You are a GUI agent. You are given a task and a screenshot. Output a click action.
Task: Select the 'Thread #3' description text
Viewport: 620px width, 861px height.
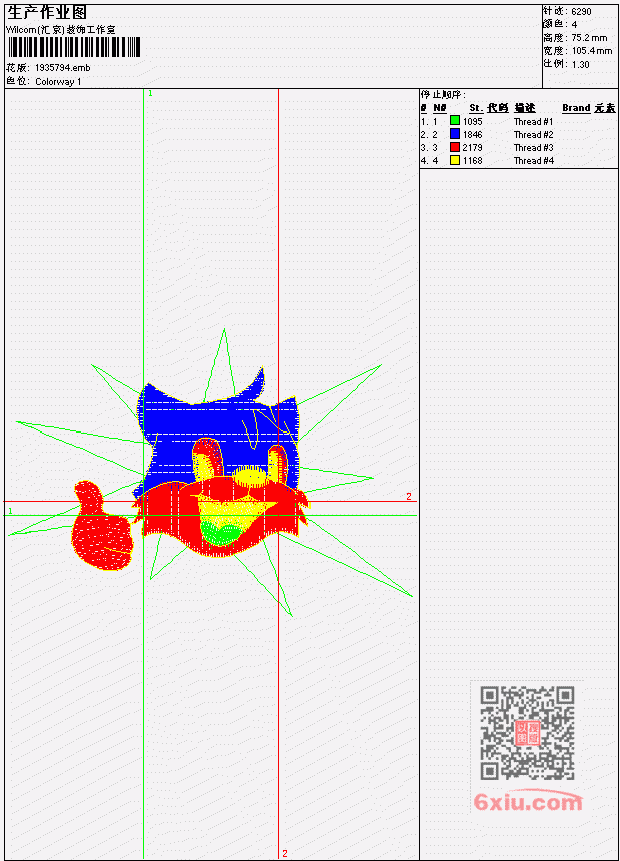point(533,148)
